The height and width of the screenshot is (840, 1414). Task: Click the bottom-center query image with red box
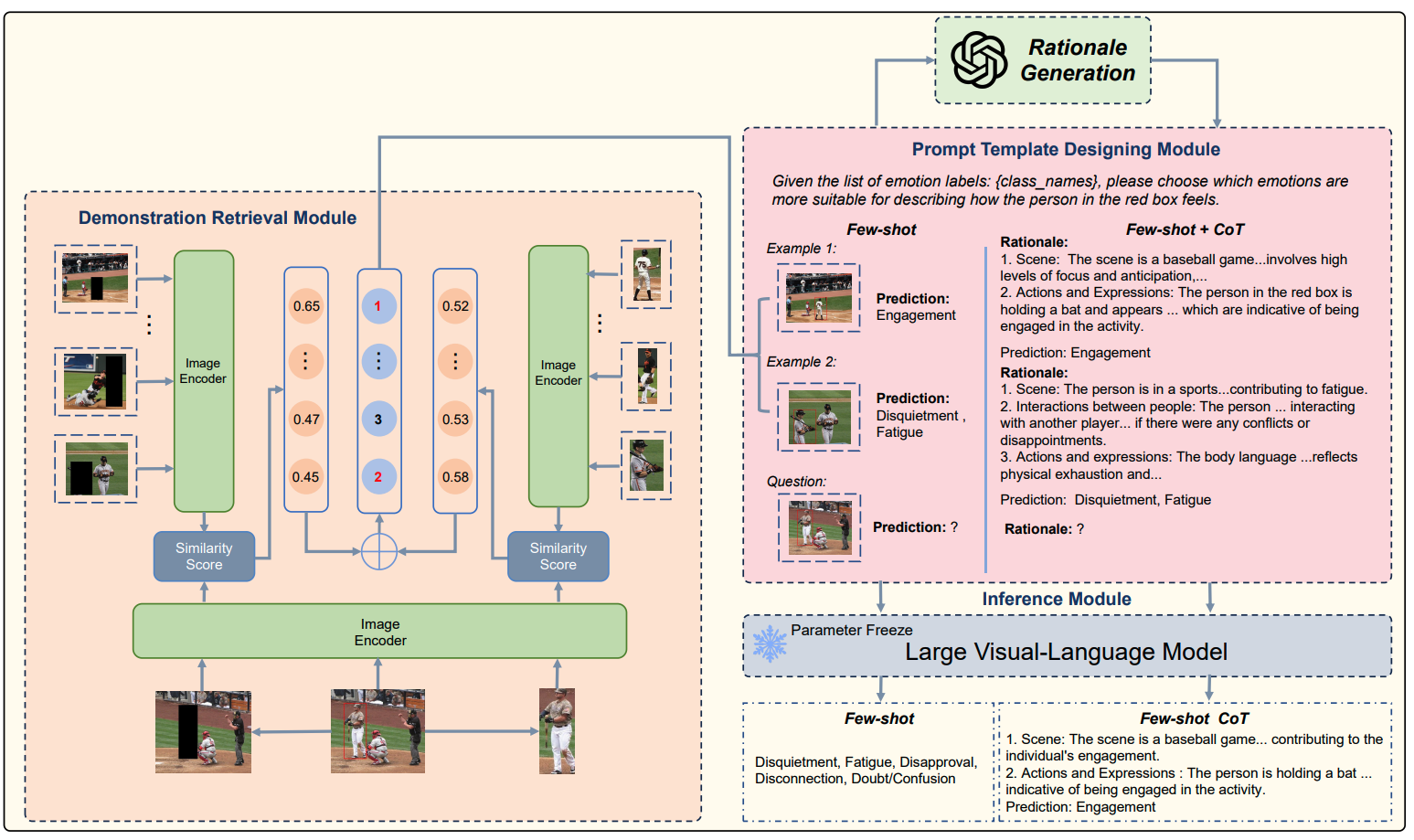point(377,731)
